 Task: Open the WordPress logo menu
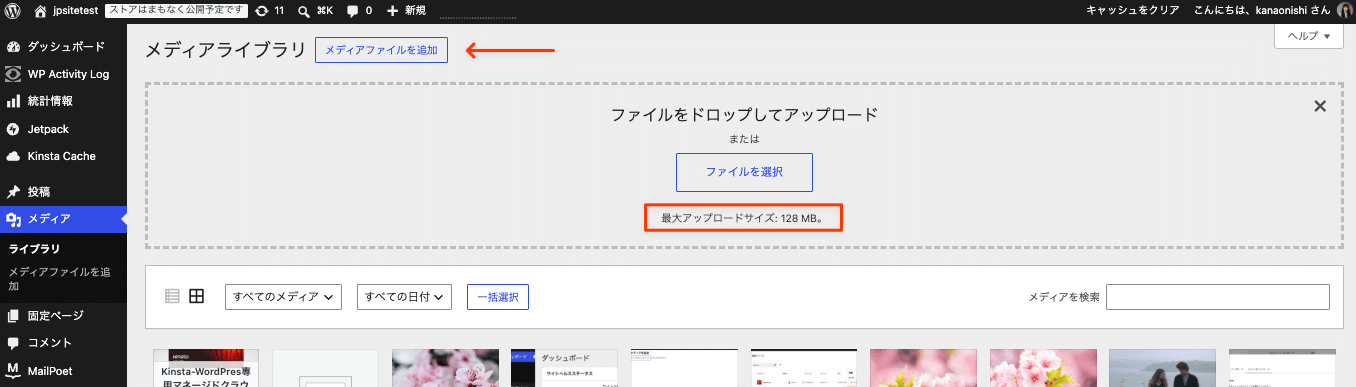(13, 10)
